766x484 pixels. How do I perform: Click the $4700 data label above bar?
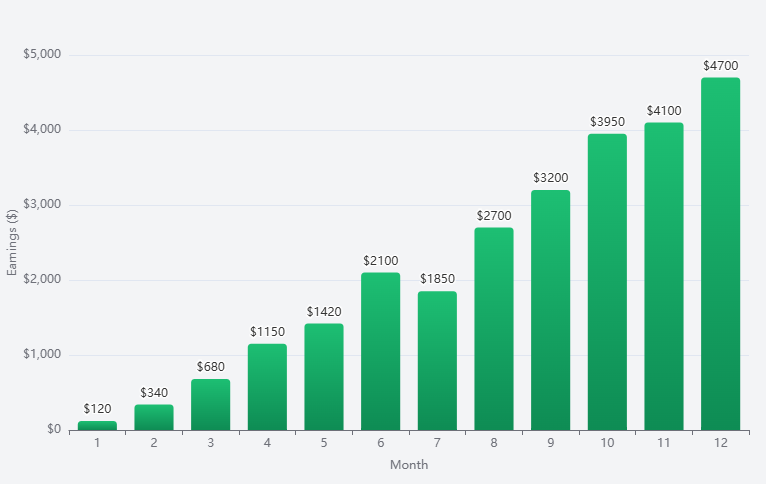(721, 66)
